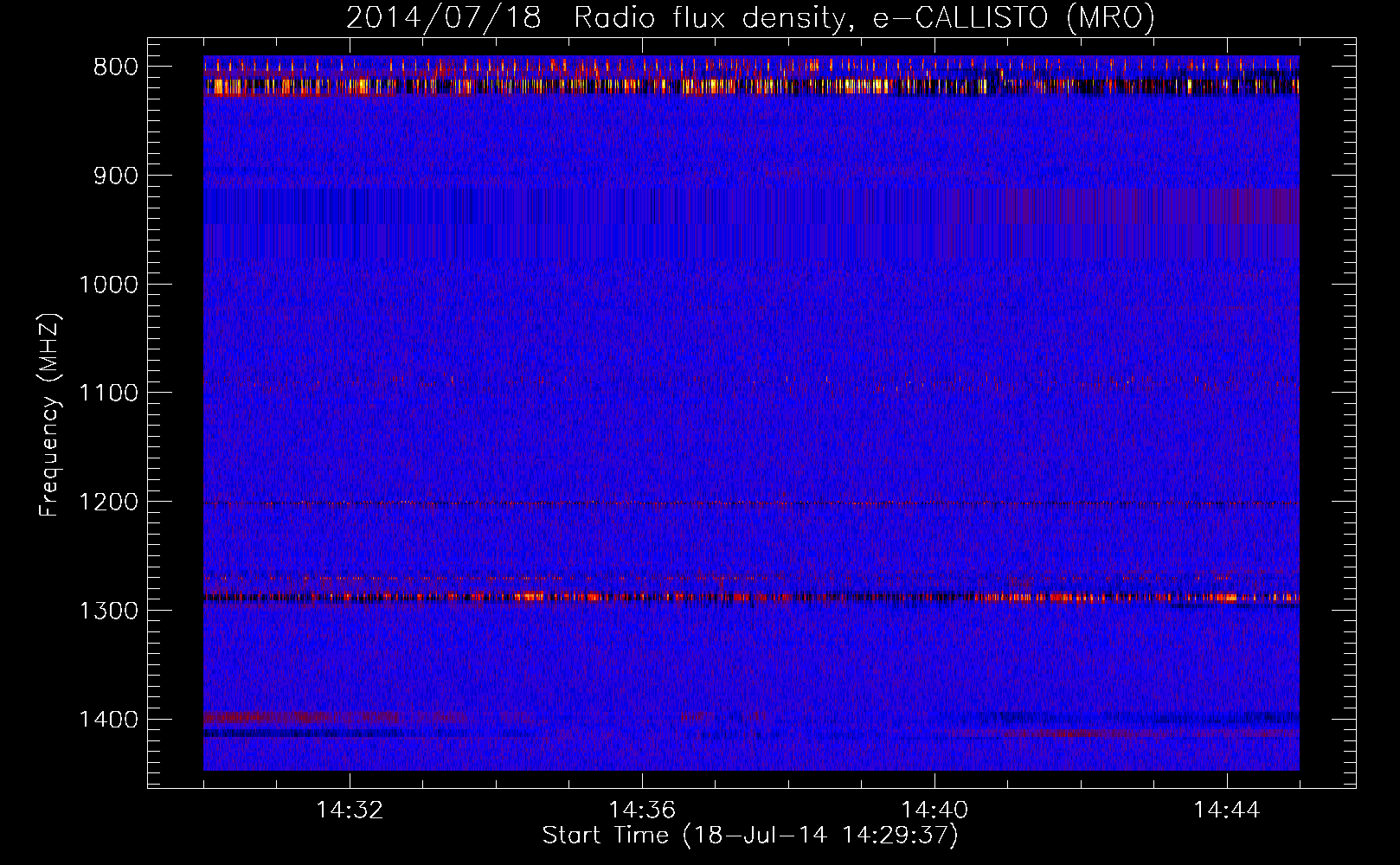The image size is (1400, 865).
Task: Click the 800 frequency tick label
Action: coord(116,67)
